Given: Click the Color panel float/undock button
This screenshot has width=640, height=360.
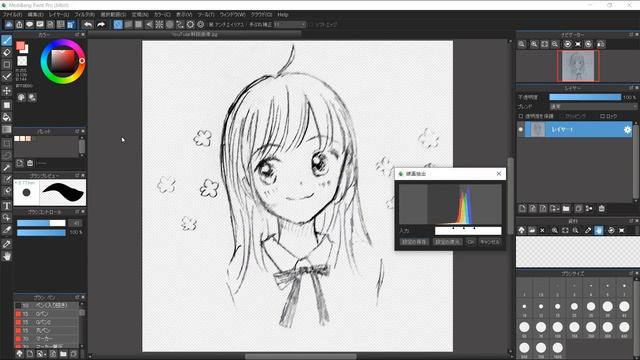Looking at the screenshot, I should (77, 35).
